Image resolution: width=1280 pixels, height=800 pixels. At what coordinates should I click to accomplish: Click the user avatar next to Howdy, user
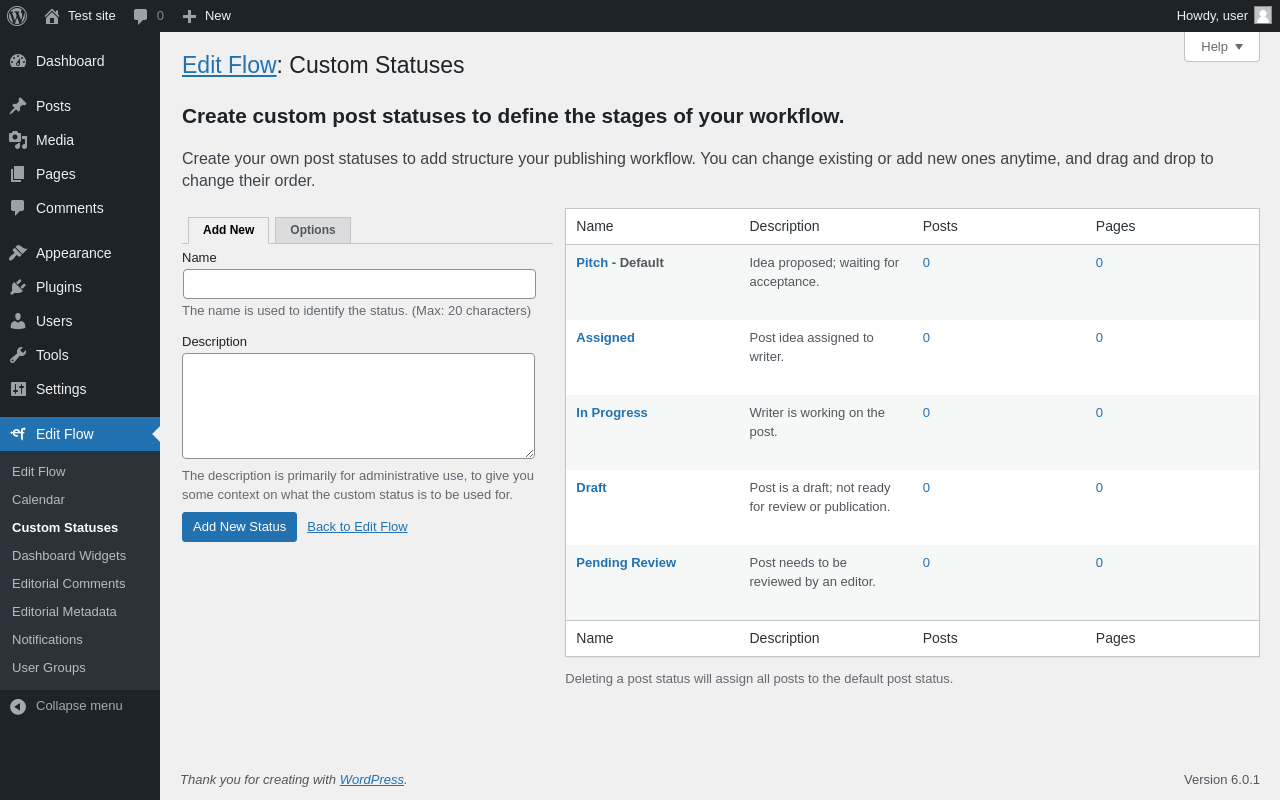1263,15
